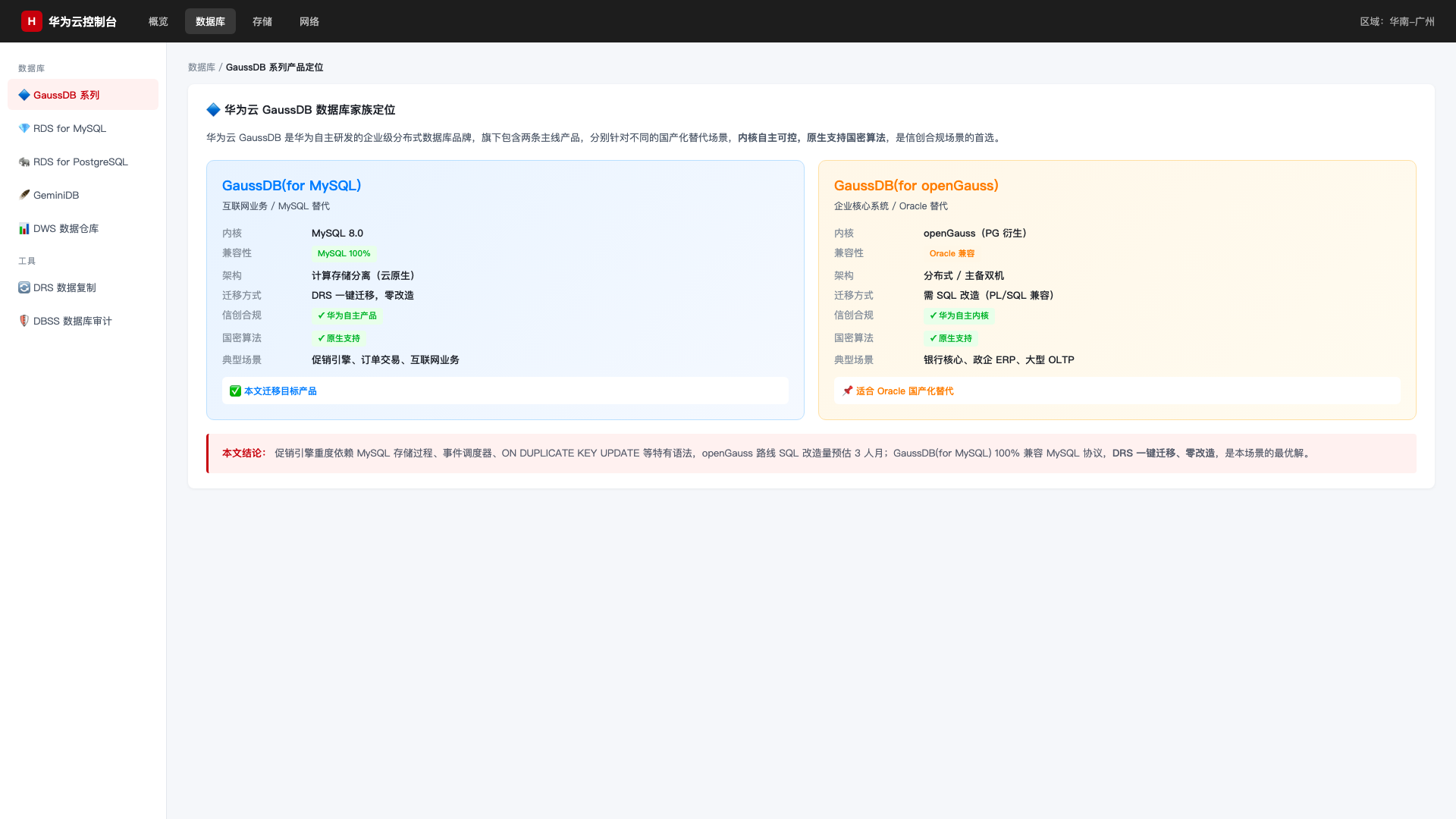Click the DWS 数据仓库 bar chart icon
Image resolution: width=1456 pixels, height=819 pixels.
pyautogui.click(x=24, y=228)
